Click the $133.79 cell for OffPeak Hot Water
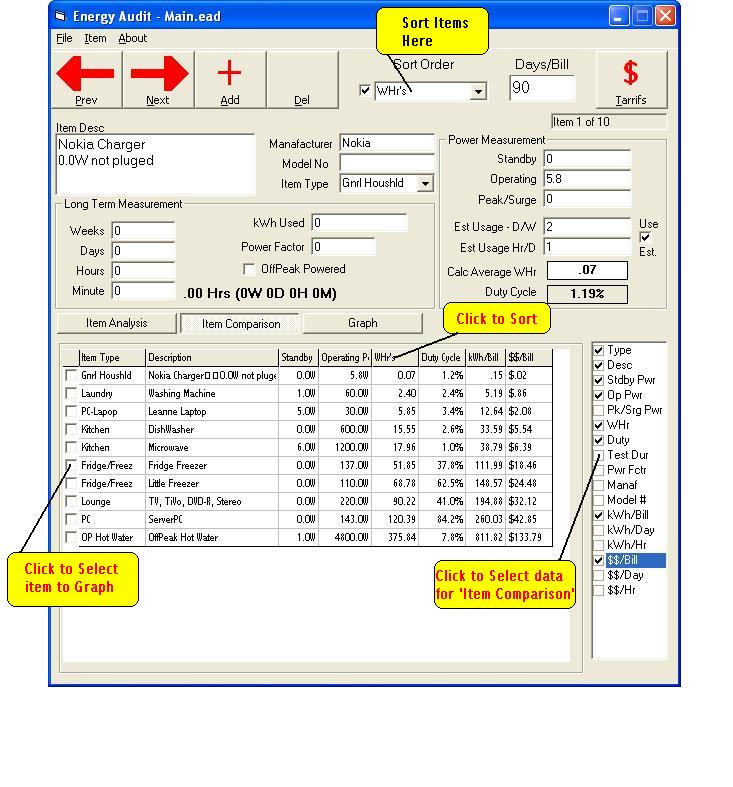This screenshot has height=787, width=733. (x=529, y=537)
